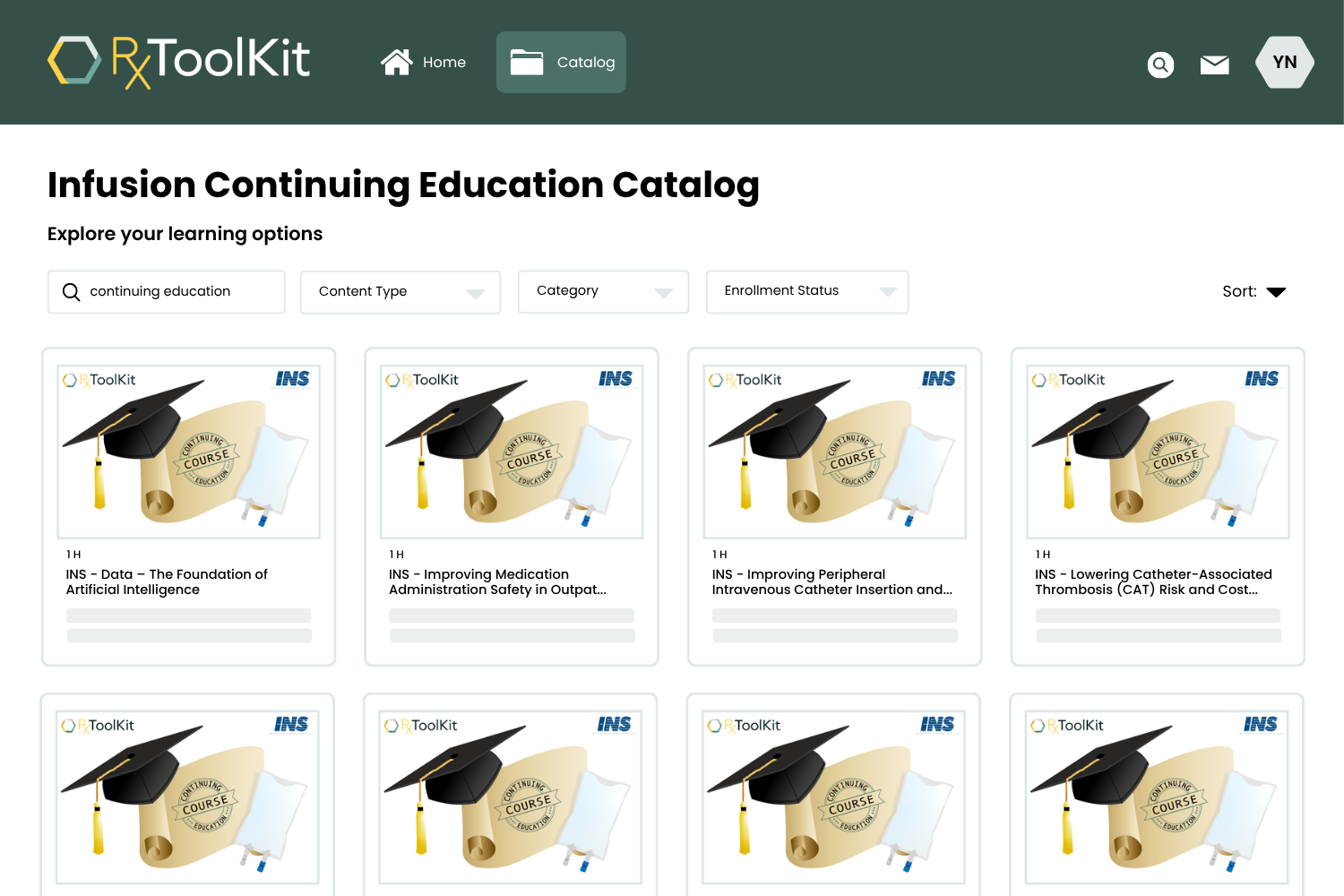Click the continuing education search field

point(167,292)
